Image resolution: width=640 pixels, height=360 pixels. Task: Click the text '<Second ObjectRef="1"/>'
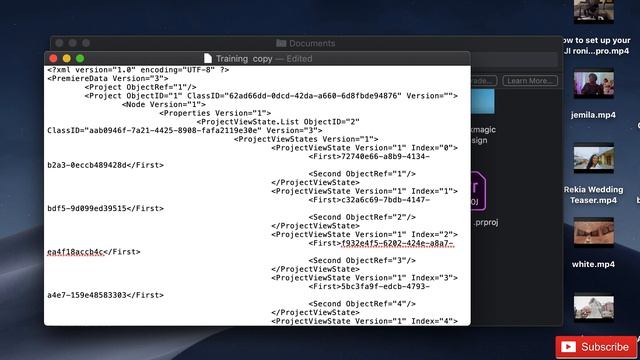pos(362,174)
